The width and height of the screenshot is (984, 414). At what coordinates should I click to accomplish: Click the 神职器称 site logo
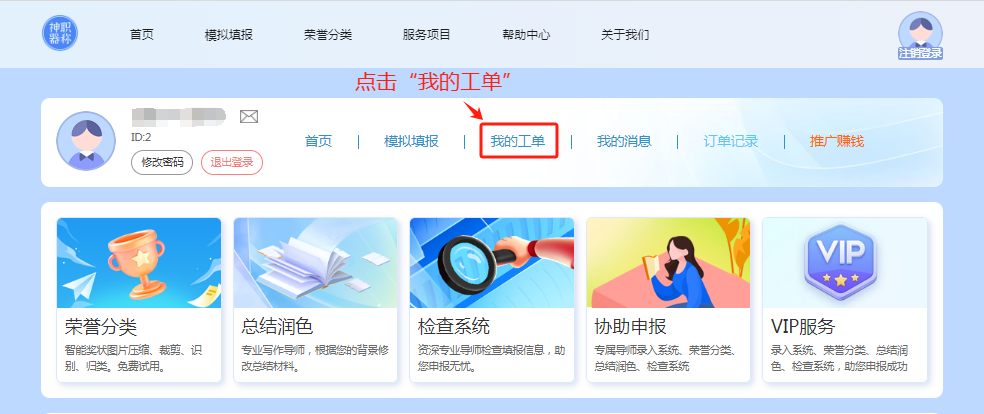pos(60,34)
